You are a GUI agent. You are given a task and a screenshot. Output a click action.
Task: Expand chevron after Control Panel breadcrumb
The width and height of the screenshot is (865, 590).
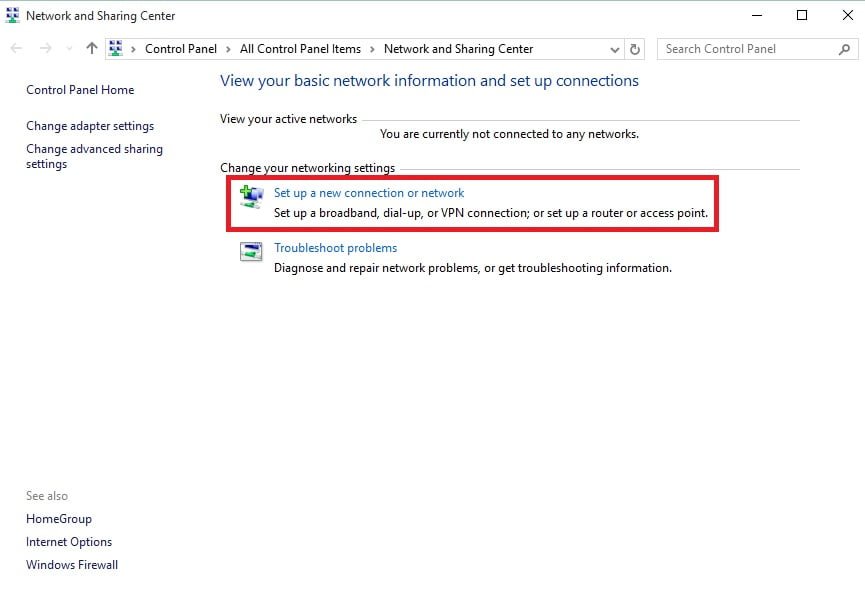tap(228, 49)
